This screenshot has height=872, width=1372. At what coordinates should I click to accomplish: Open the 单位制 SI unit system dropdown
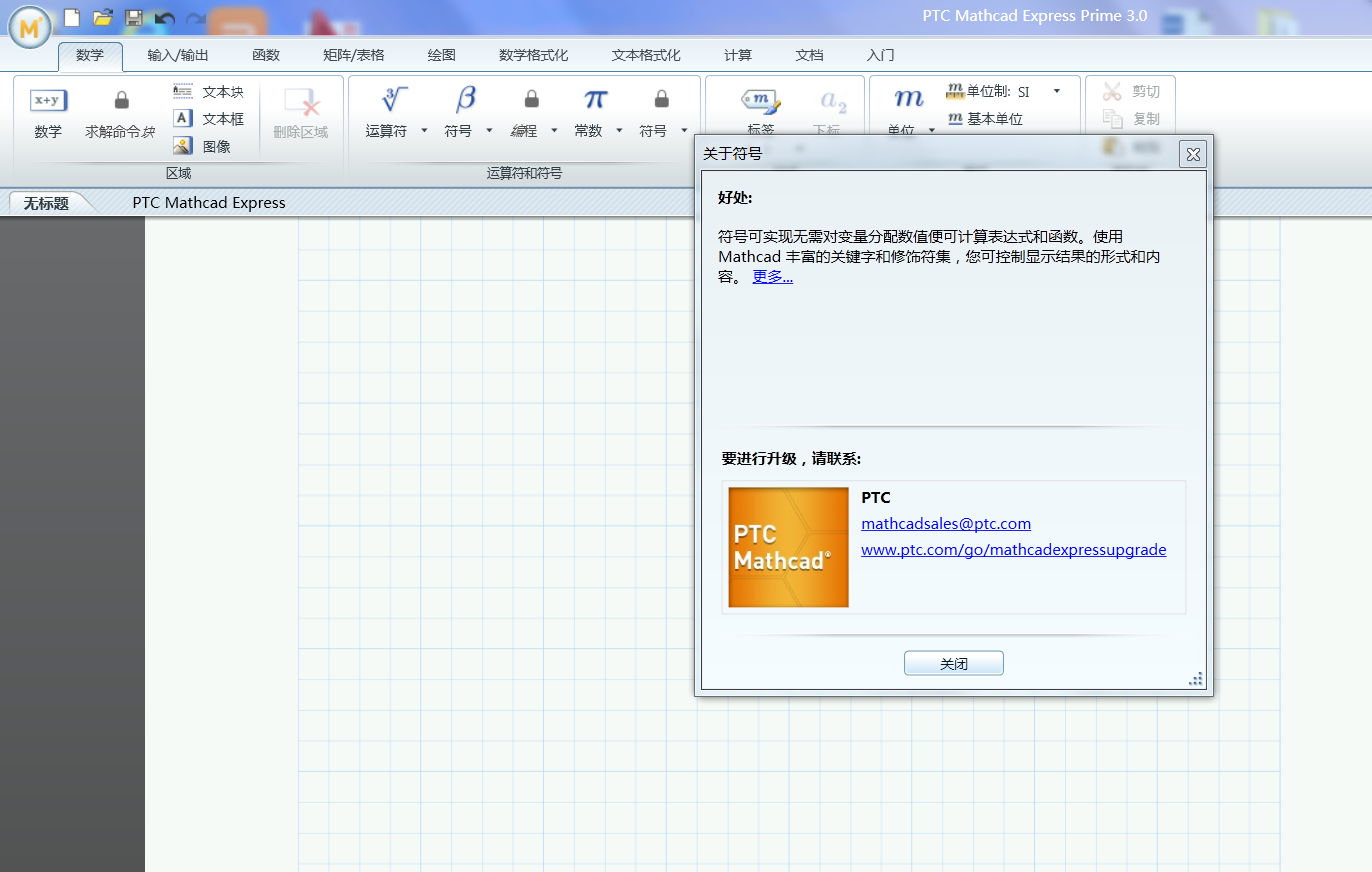pos(1057,92)
